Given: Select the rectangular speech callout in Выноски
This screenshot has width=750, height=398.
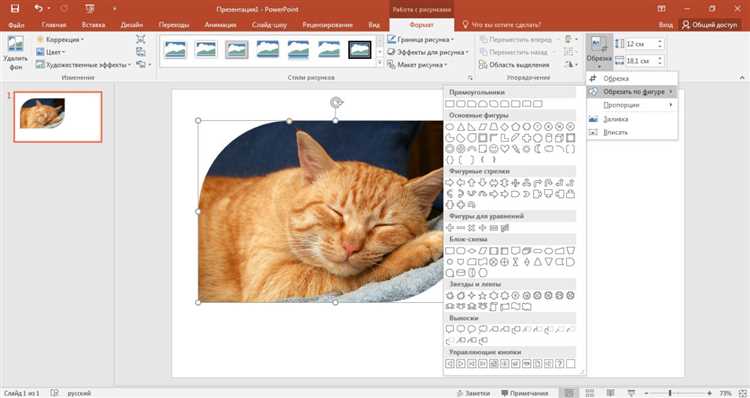Looking at the screenshot, I should pos(450,329).
